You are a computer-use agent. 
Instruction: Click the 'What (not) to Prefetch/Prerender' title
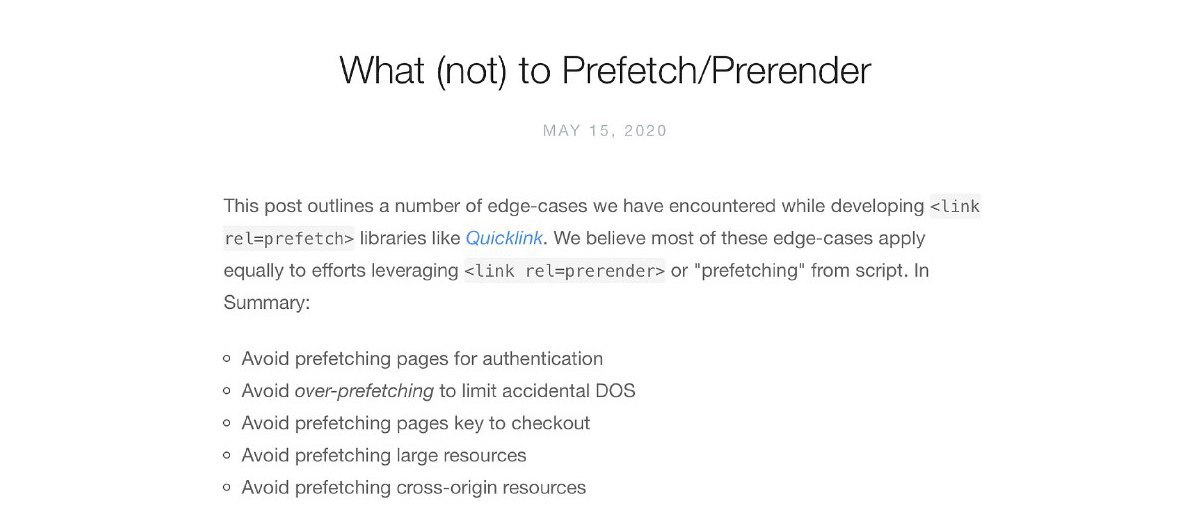coord(605,70)
